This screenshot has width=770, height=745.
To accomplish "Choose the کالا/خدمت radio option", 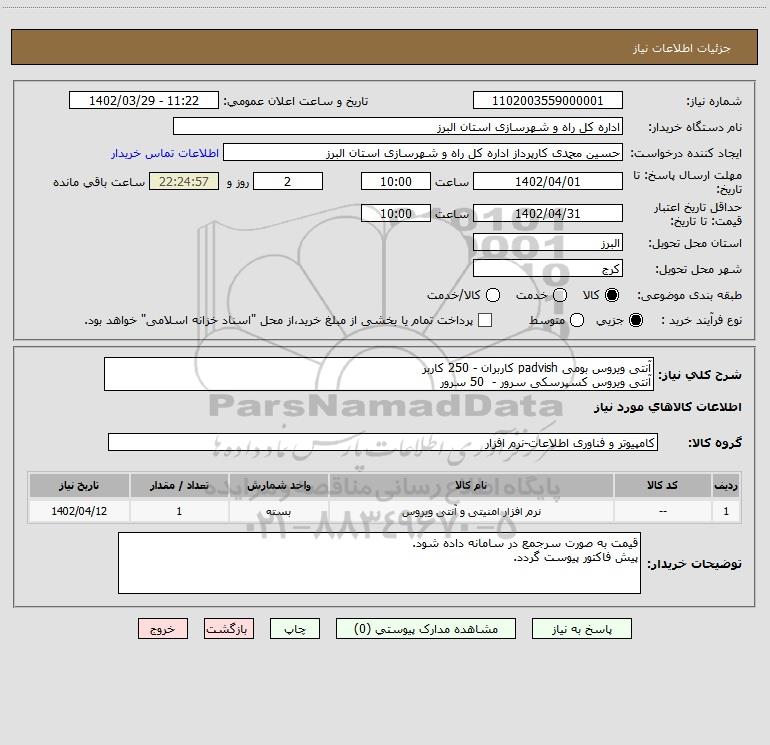I will (493, 295).
